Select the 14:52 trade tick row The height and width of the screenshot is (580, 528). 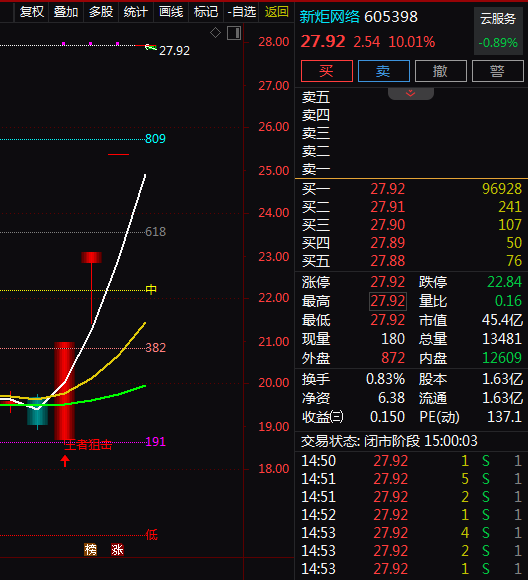click(411, 515)
